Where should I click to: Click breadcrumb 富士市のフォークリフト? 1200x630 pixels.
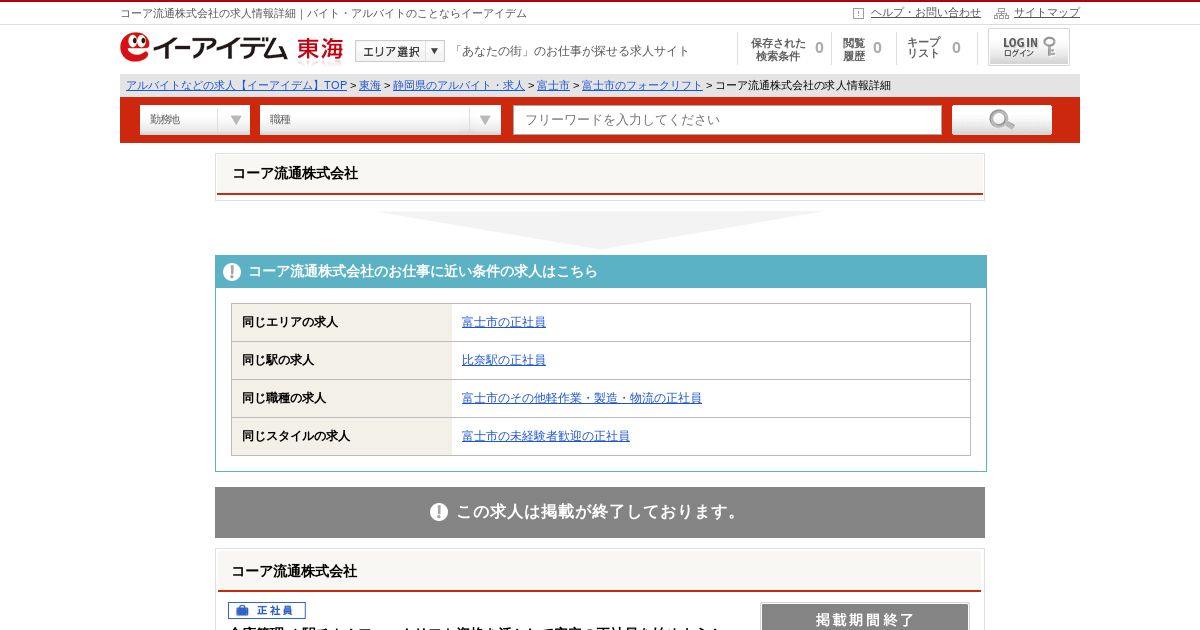pyautogui.click(x=642, y=86)
